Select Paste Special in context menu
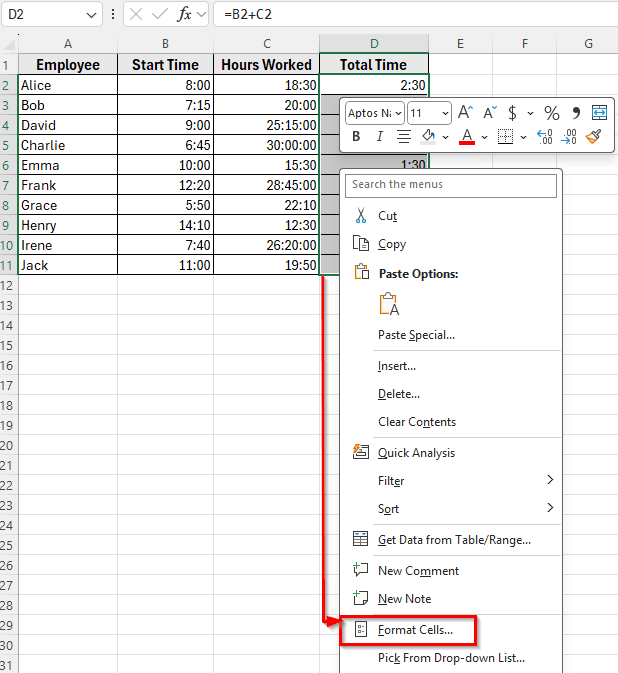618x673 pixels. click(416, 335)
